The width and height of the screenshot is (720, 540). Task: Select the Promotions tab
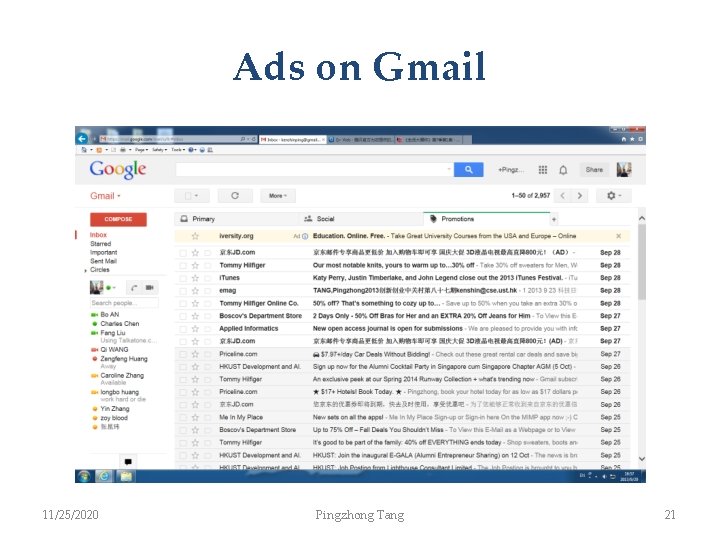click(x=487, y=219)
